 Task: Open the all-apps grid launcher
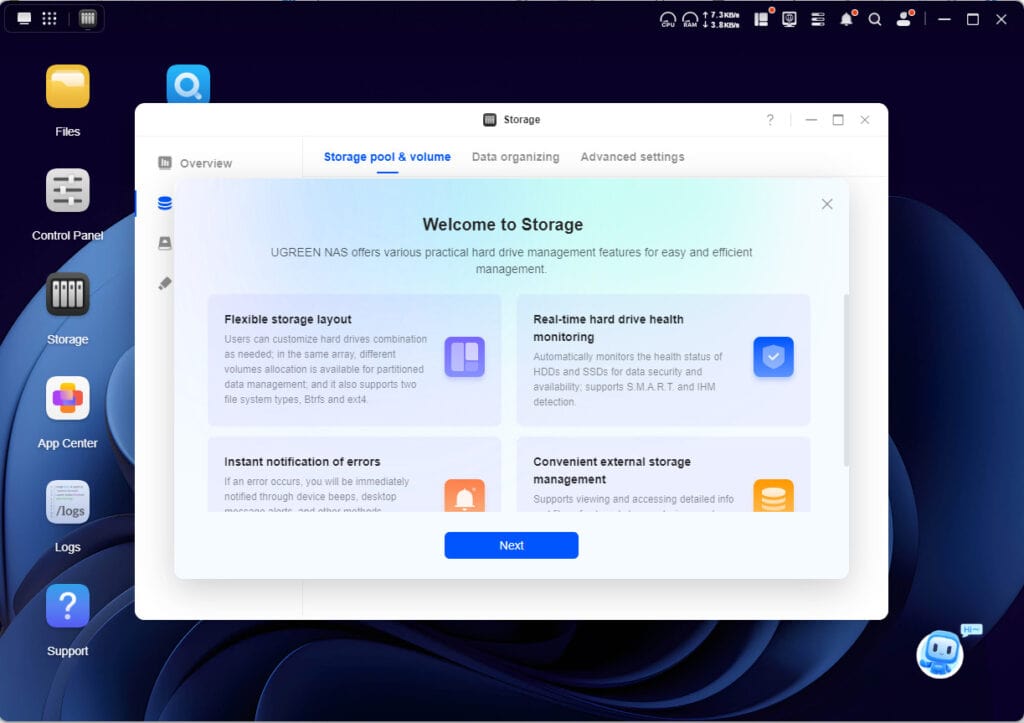tap(49, 19)
